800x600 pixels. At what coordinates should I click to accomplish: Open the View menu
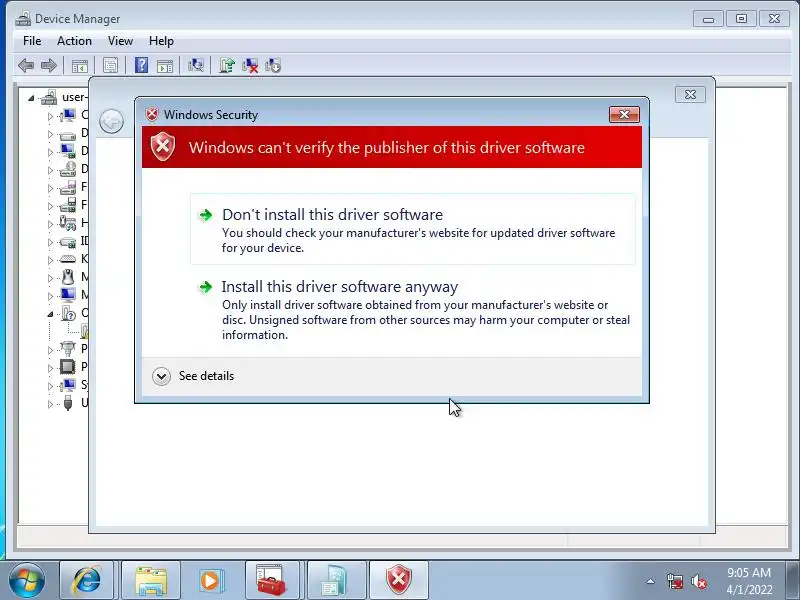[x=120, y=41]
